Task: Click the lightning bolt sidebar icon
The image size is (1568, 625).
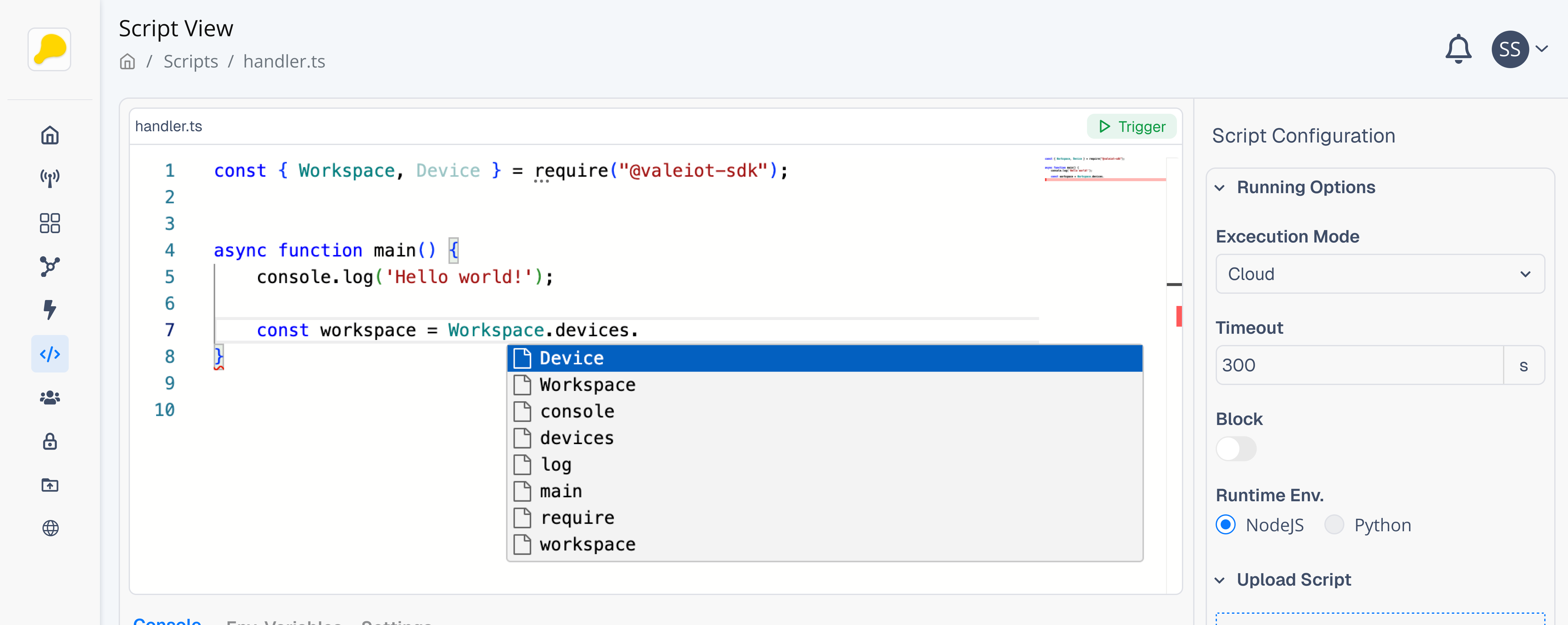Action: (x=50, y=309)
